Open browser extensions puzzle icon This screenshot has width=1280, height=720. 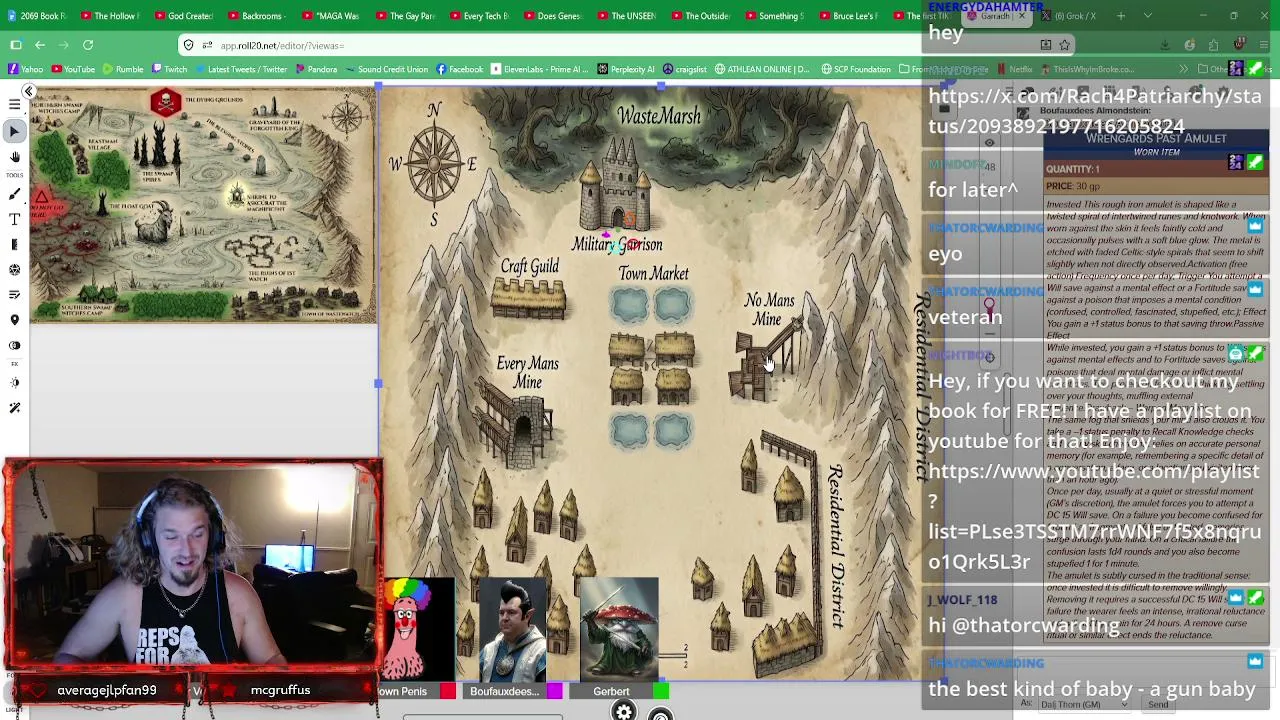1213,45
